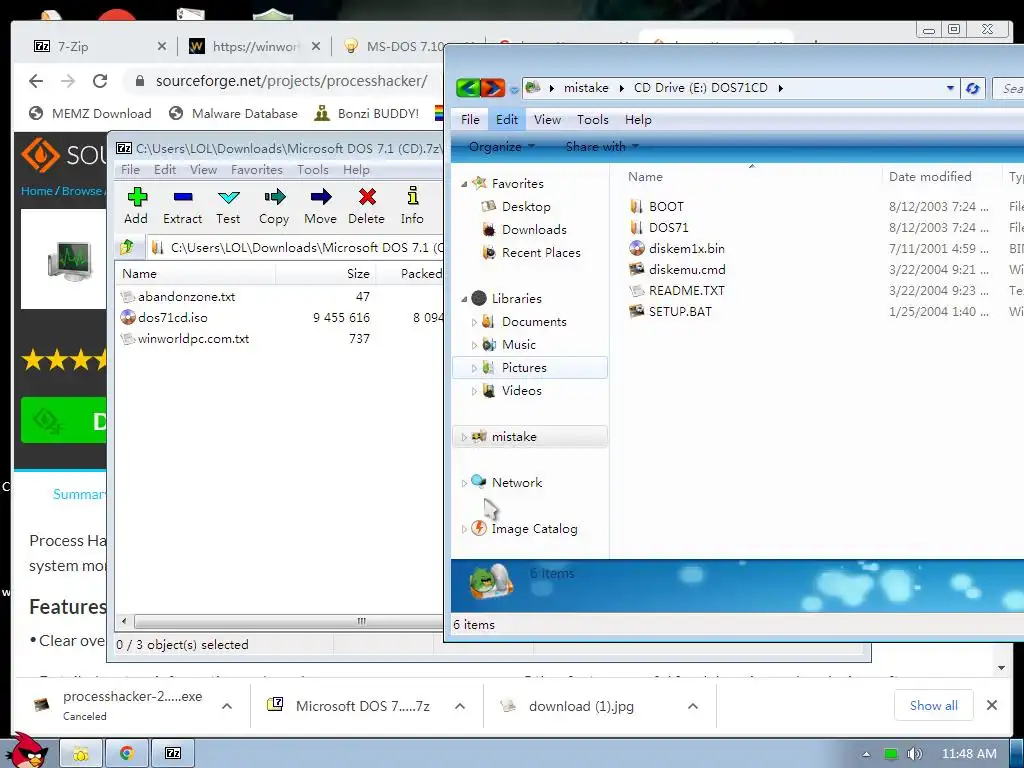Click the Chrome icon on the taskbar

[x=127, y=754]
